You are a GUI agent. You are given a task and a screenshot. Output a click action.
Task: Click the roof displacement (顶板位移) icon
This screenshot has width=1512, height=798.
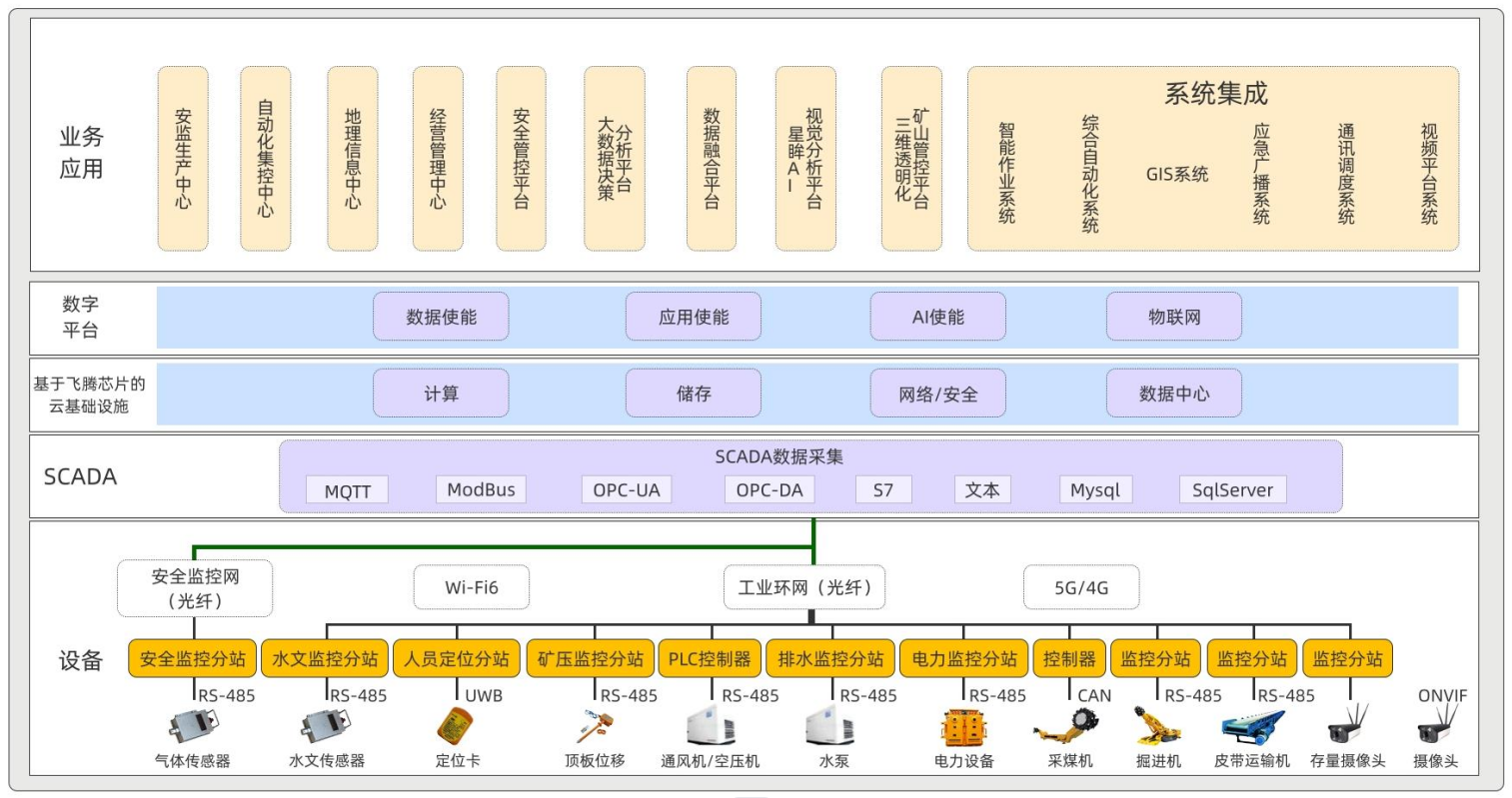pos(594,726)
